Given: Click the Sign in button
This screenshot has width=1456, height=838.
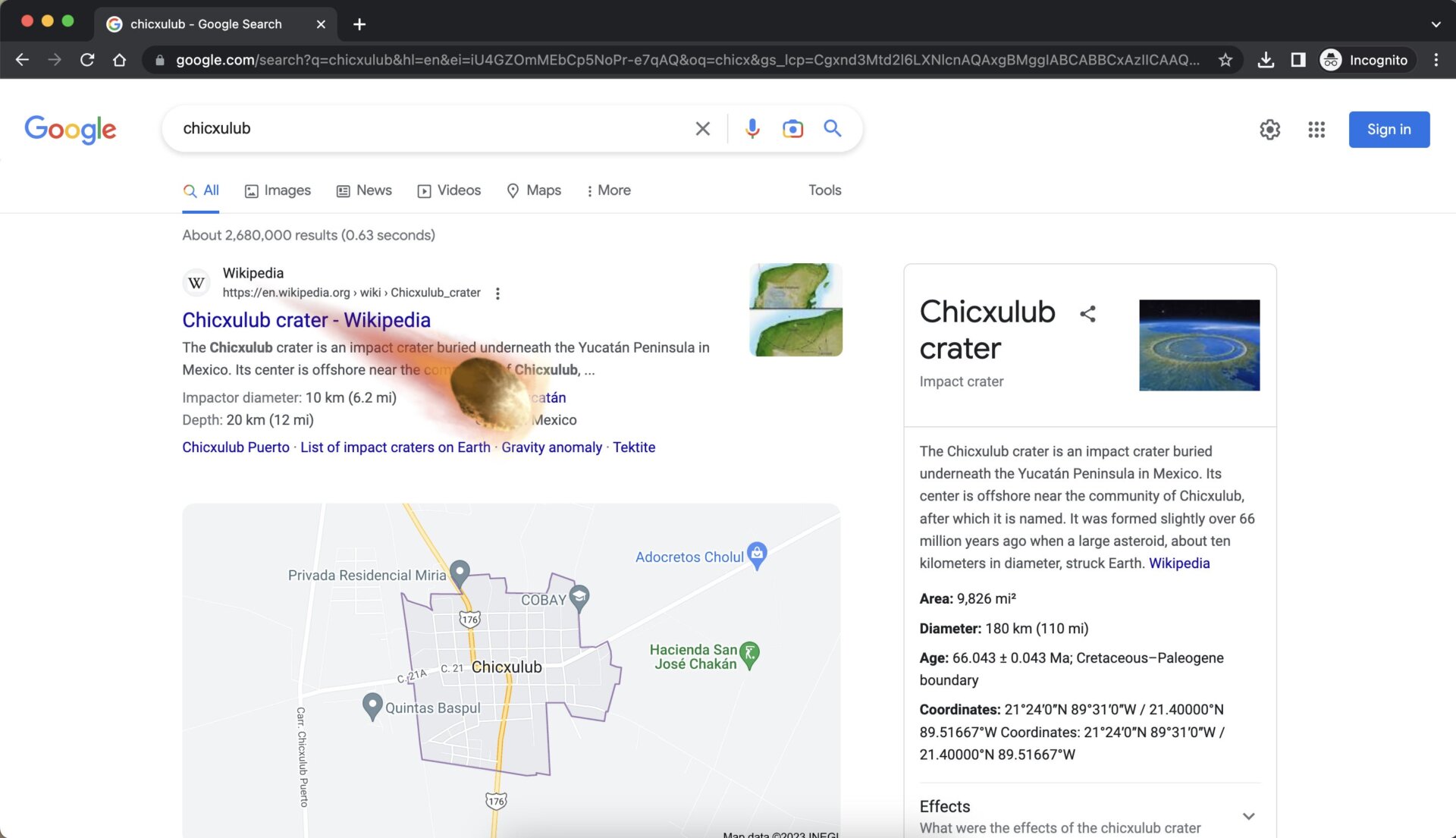Looking at the screenshot, I should 1389,129.
